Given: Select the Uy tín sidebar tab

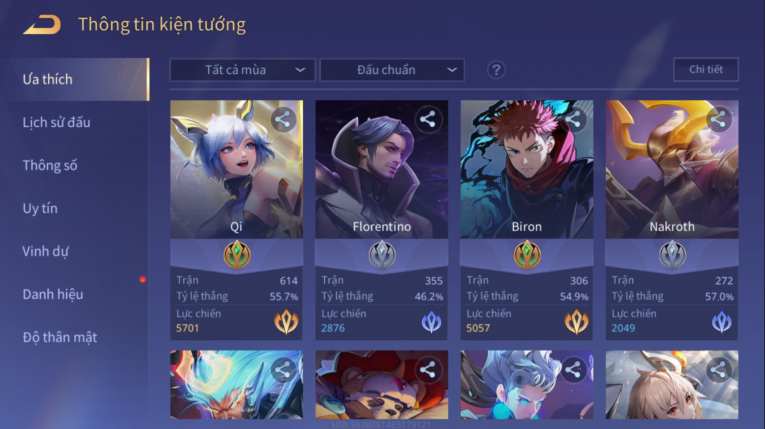Looking at the screenshot, I should click(40, 208).
